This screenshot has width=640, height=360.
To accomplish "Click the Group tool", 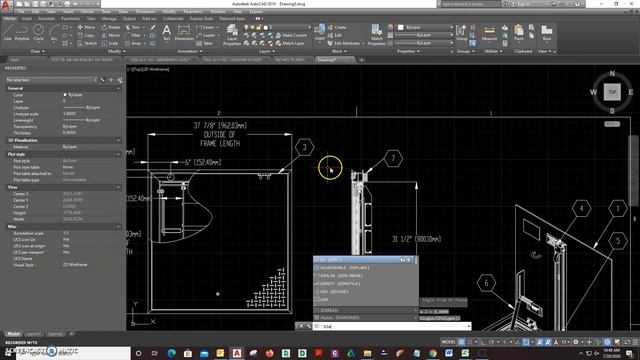I will point(462,33).
